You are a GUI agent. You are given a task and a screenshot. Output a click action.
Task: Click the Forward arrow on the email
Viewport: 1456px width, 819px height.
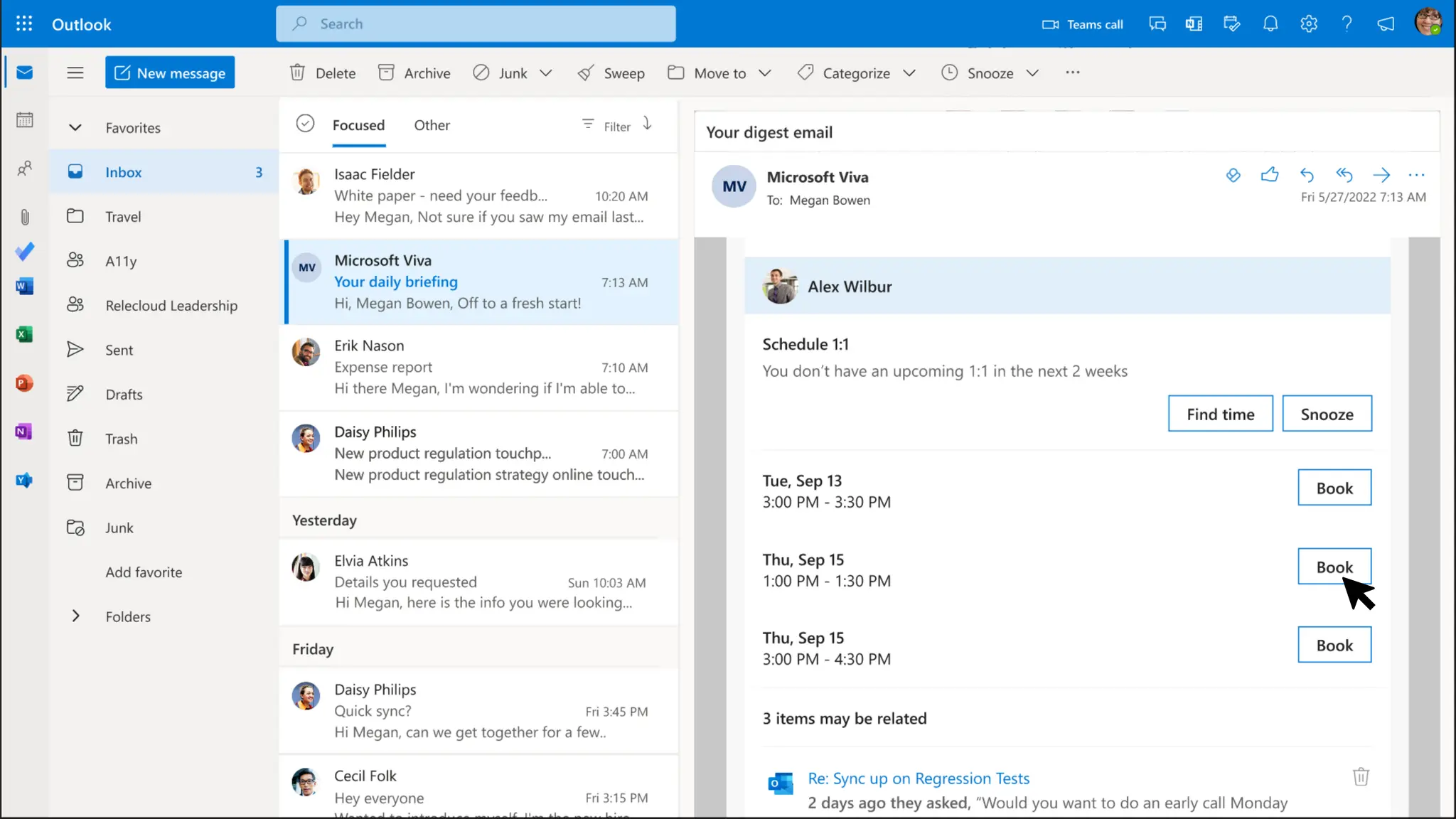pyautogui.click(x=1381, y=175)
